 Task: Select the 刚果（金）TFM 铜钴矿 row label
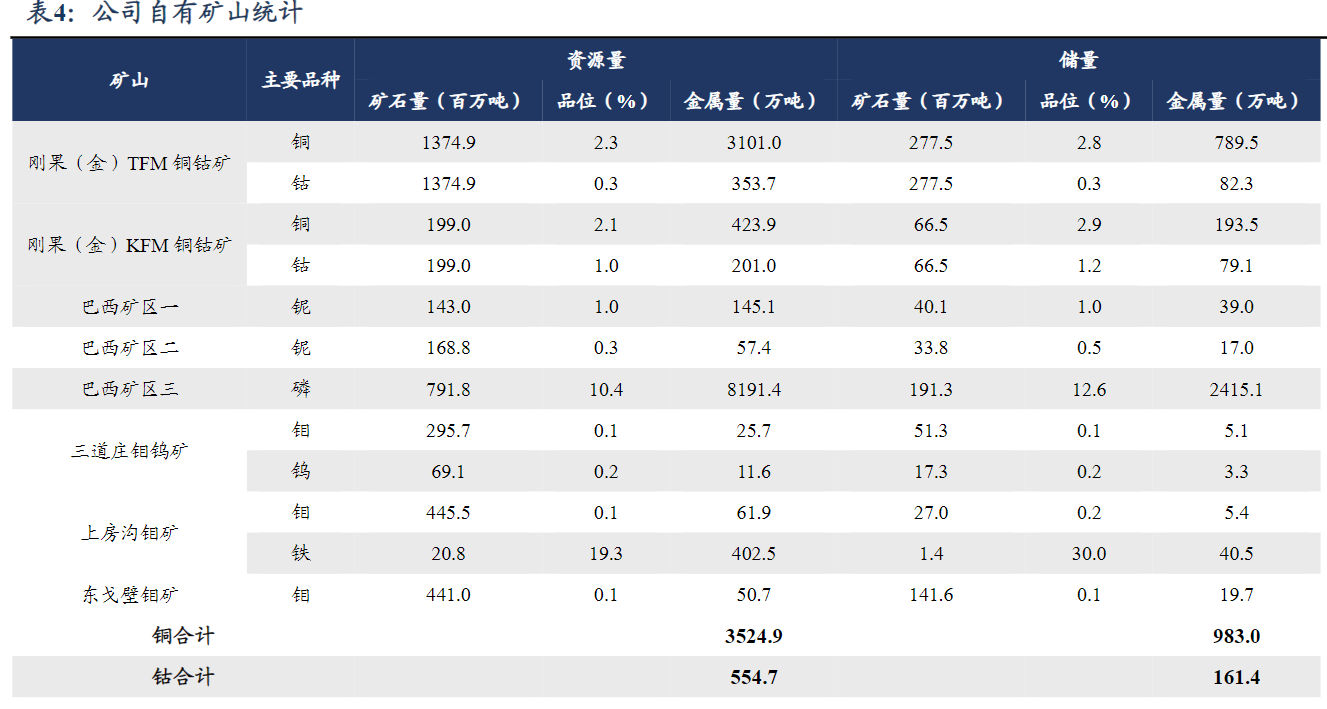click(x=129, y=163)
